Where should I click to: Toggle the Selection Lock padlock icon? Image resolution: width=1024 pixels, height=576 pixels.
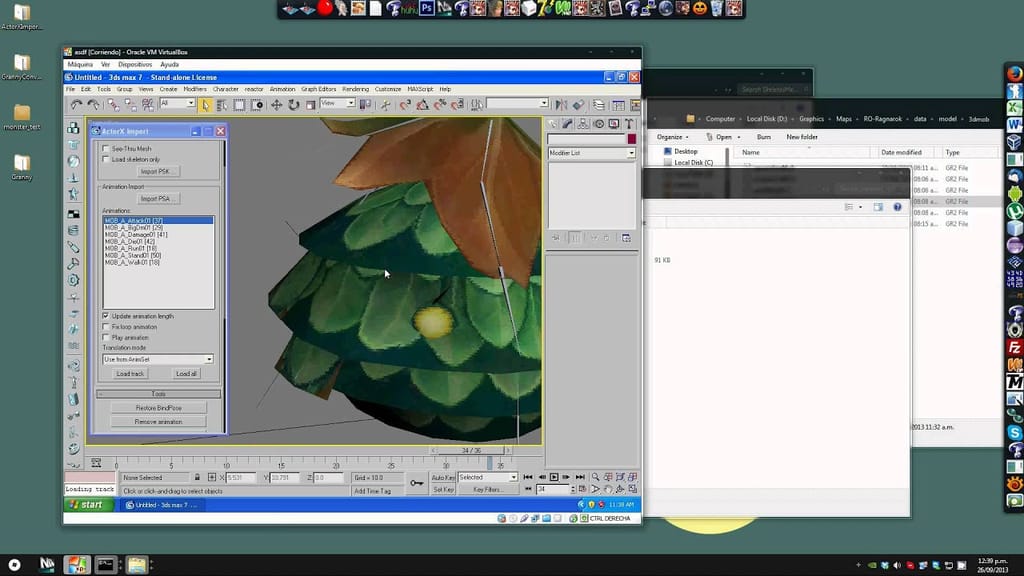[x=197, y=477]
